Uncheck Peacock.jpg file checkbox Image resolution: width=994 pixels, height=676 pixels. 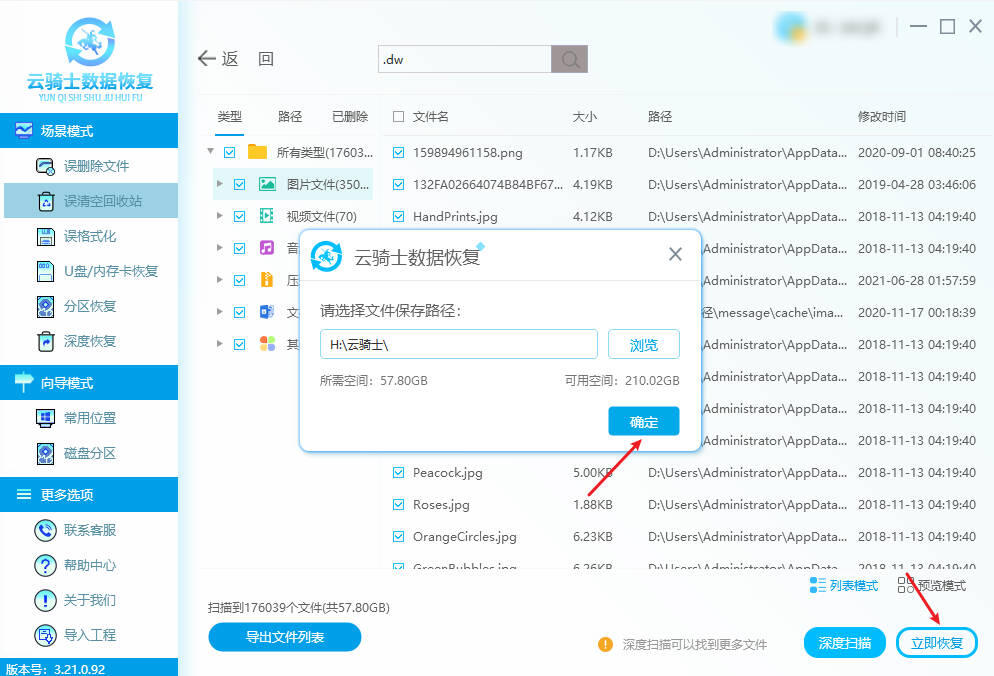click(x=398, y=472)
